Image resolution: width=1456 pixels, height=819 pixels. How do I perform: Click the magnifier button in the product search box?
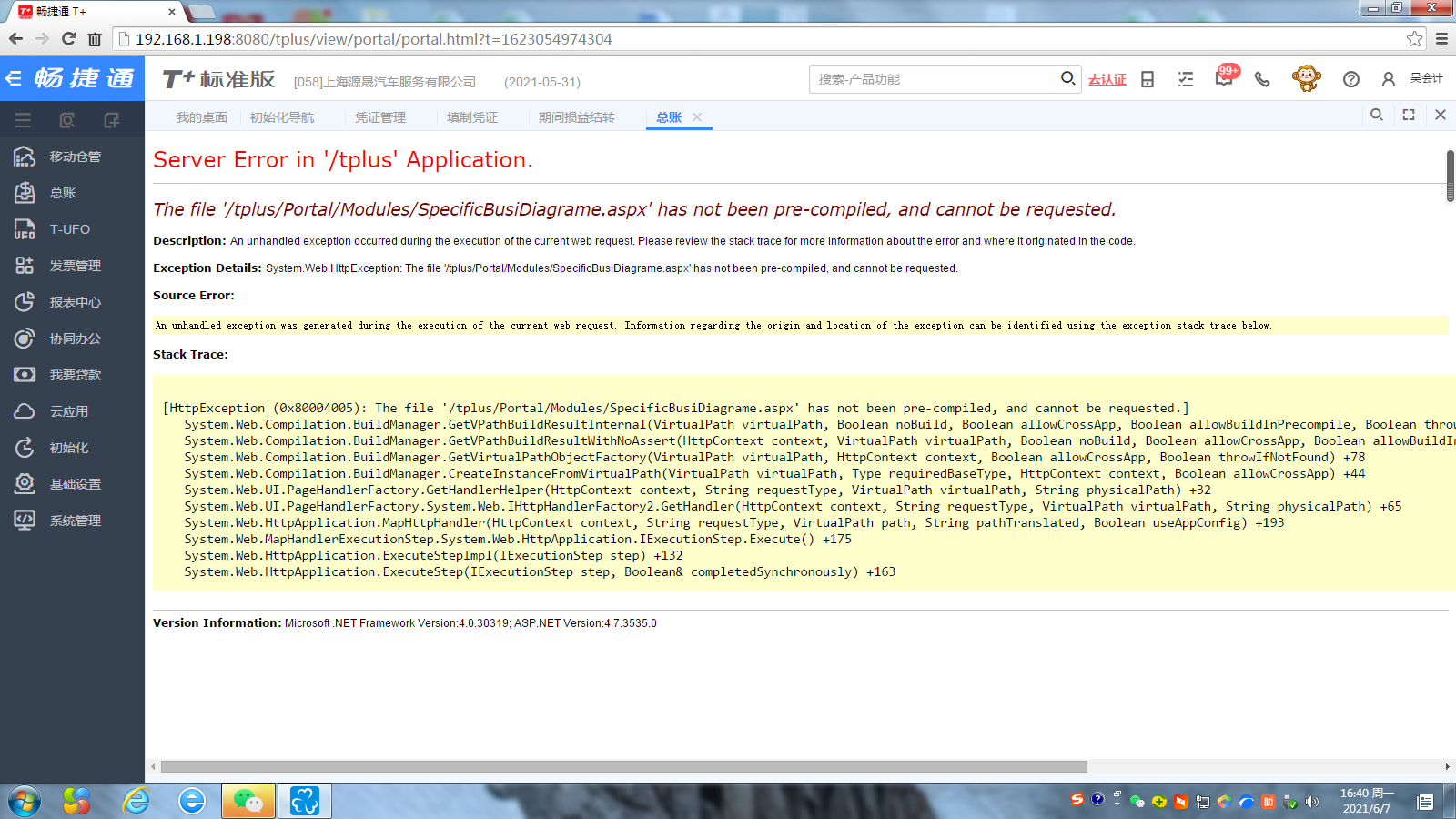(x=1067, y=78)
